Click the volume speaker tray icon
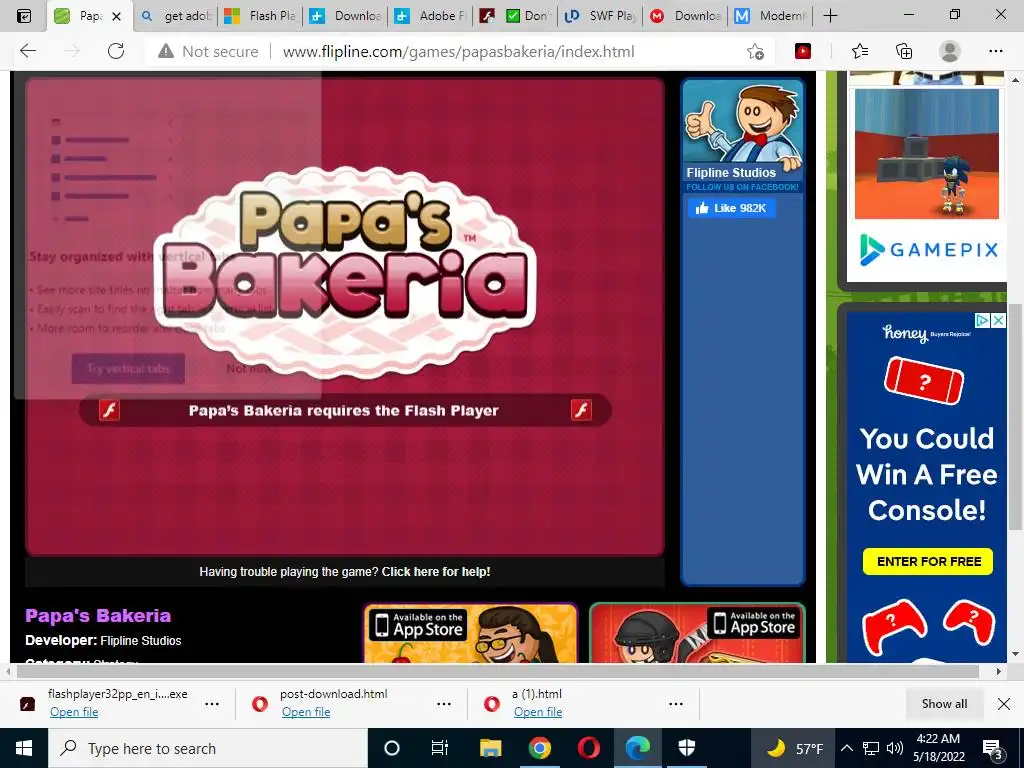 pos(895,748)
